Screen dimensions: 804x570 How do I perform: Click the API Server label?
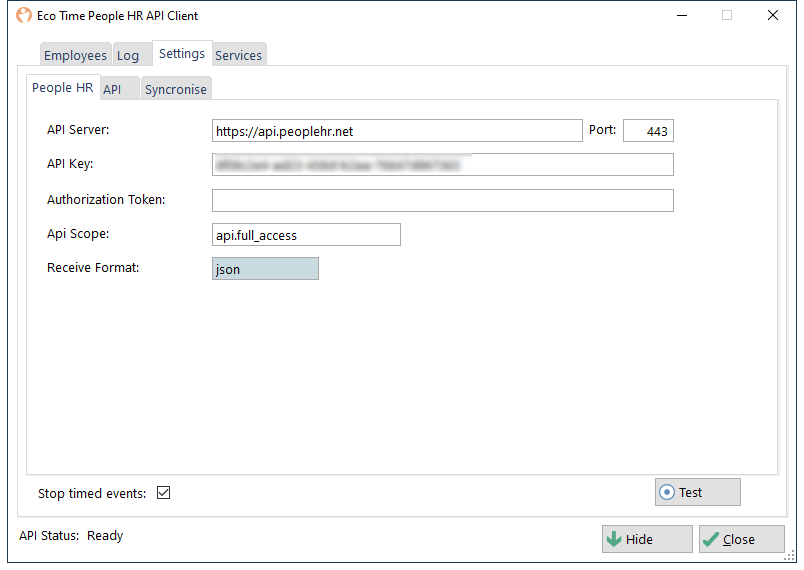coord(78,130)
